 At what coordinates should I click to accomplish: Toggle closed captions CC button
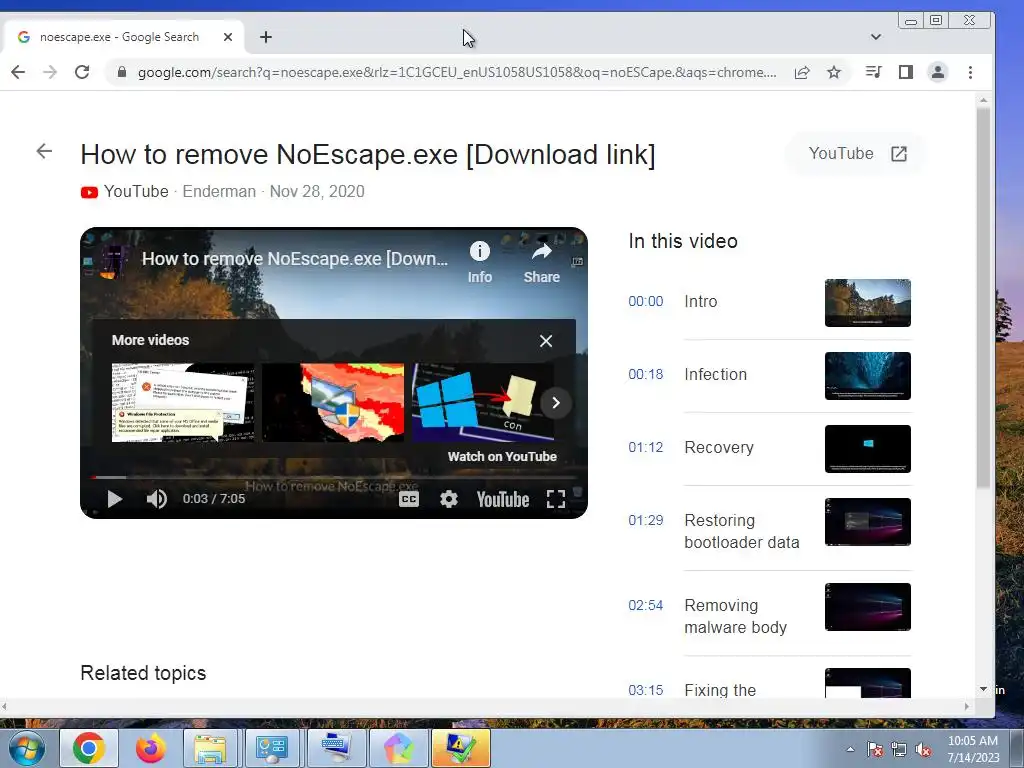pos(409,499)
